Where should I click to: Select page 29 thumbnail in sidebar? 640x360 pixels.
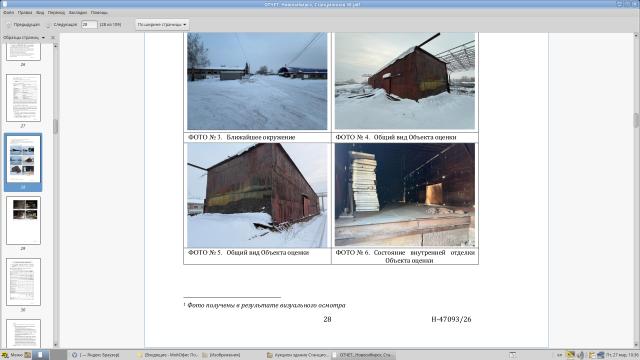(23, 220)
